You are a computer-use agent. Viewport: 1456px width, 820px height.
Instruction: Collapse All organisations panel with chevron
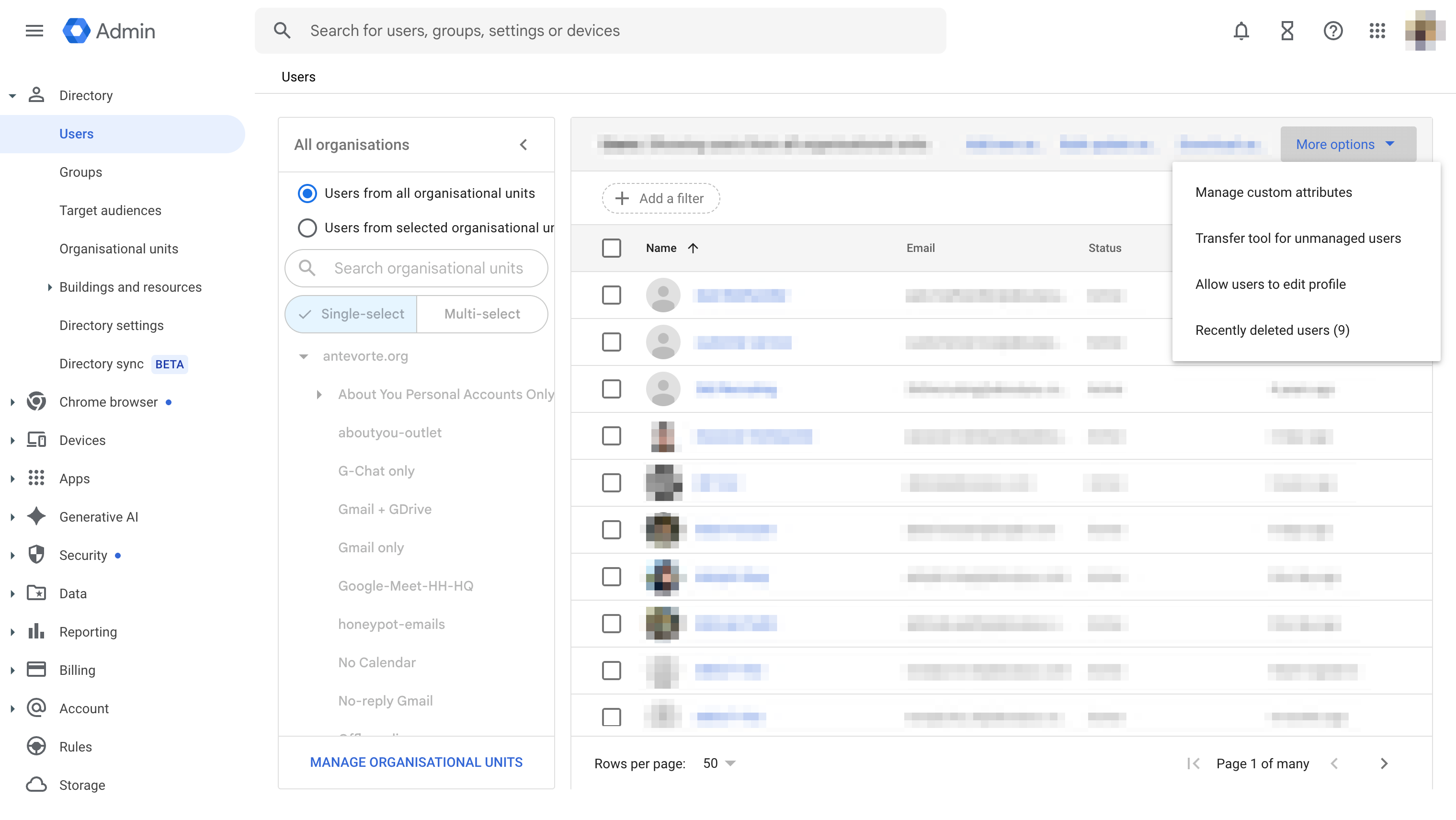pos(523,145)
